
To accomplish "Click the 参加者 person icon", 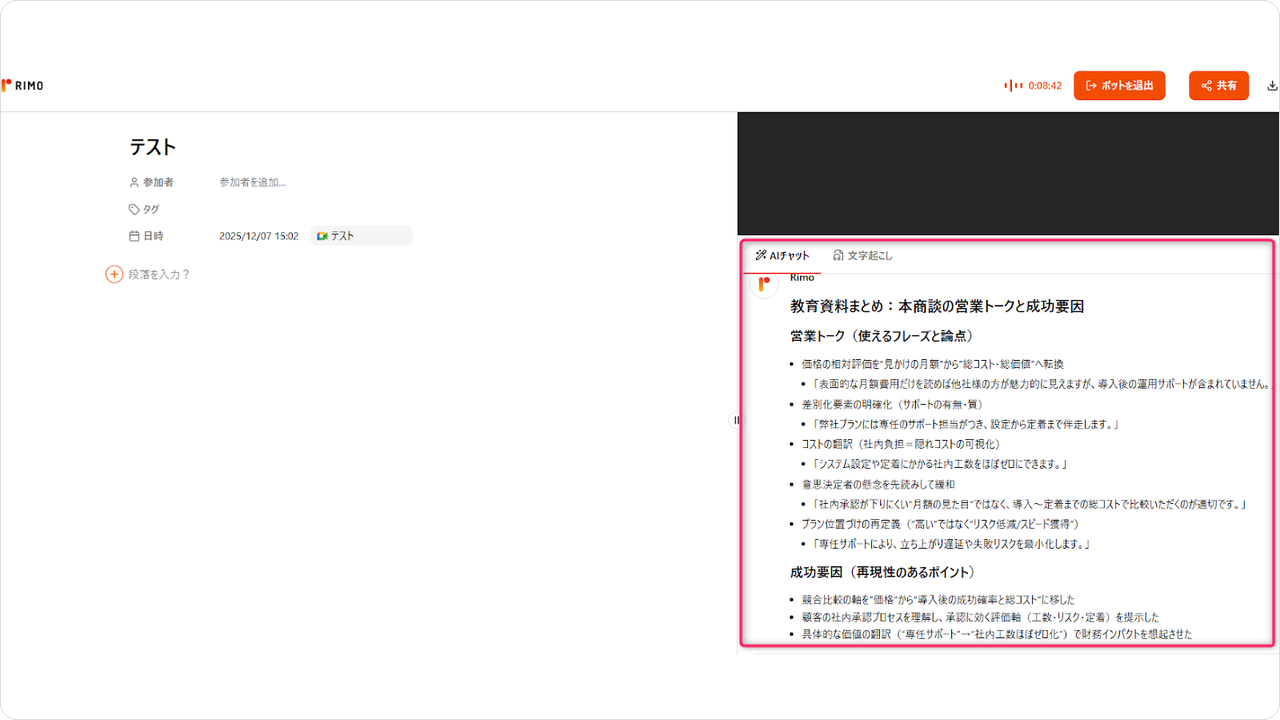I will [x=134, y=183].
